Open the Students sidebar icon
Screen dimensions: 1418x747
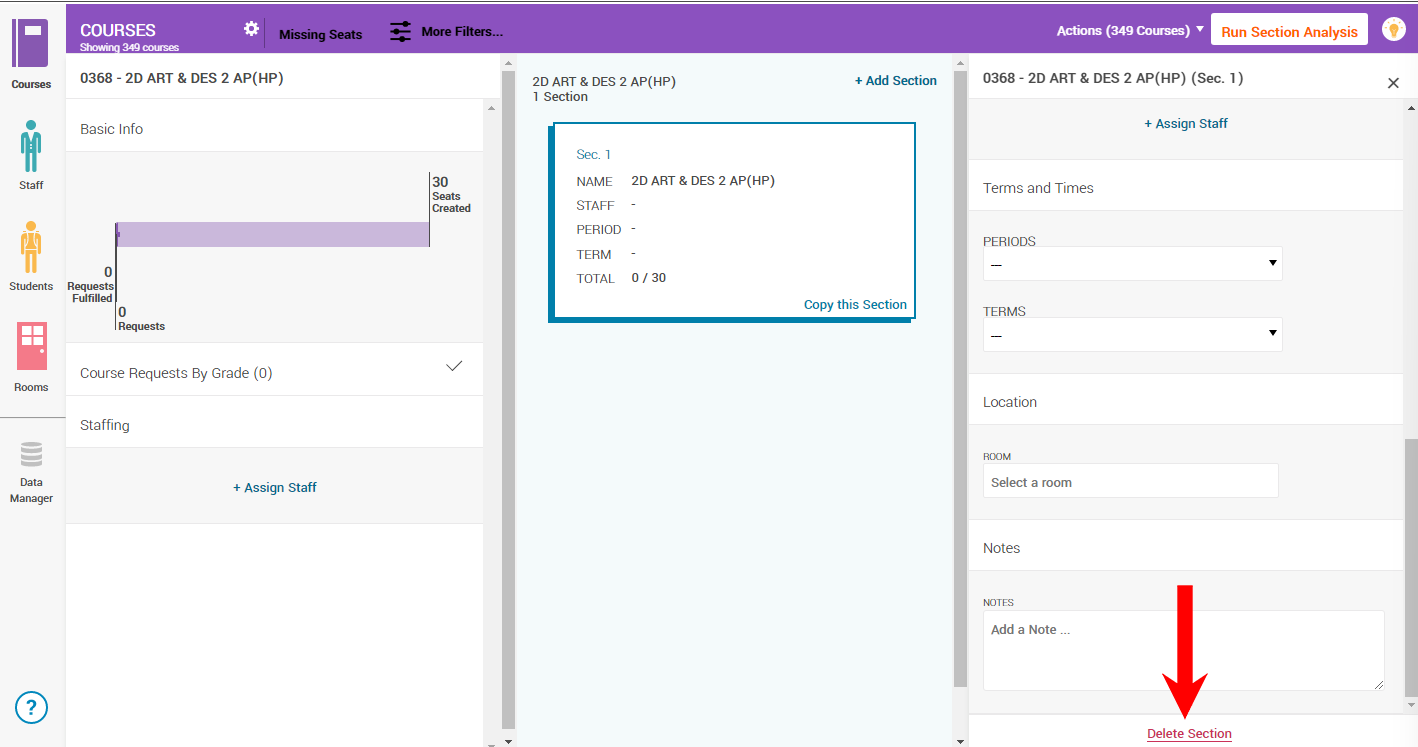click(31, 247)
